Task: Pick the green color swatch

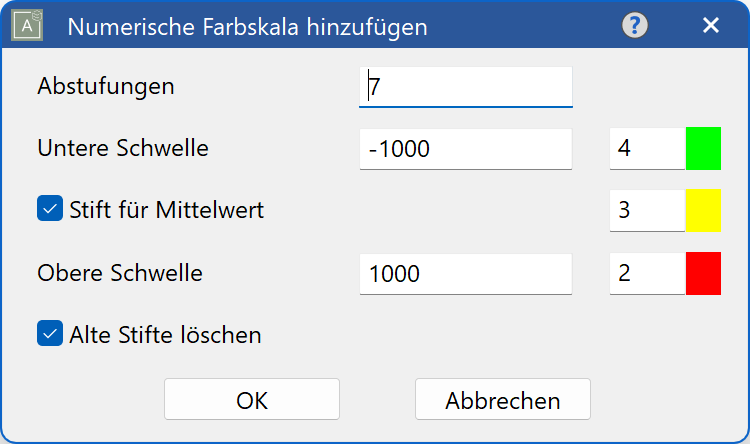Action: click(x=703, y=148)
